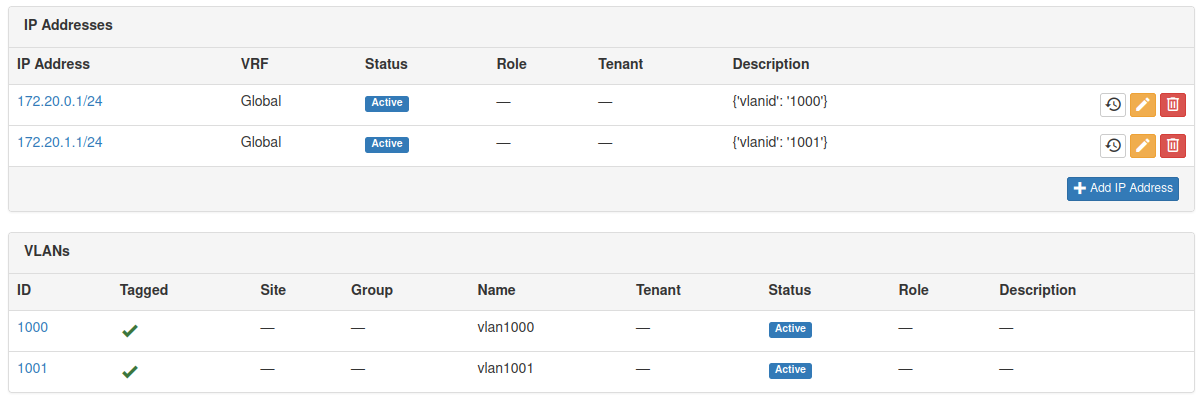Screen dimensions: 1203x403
Task: Open the 172.20.1.1/24 address link
Action: point(60,142)
